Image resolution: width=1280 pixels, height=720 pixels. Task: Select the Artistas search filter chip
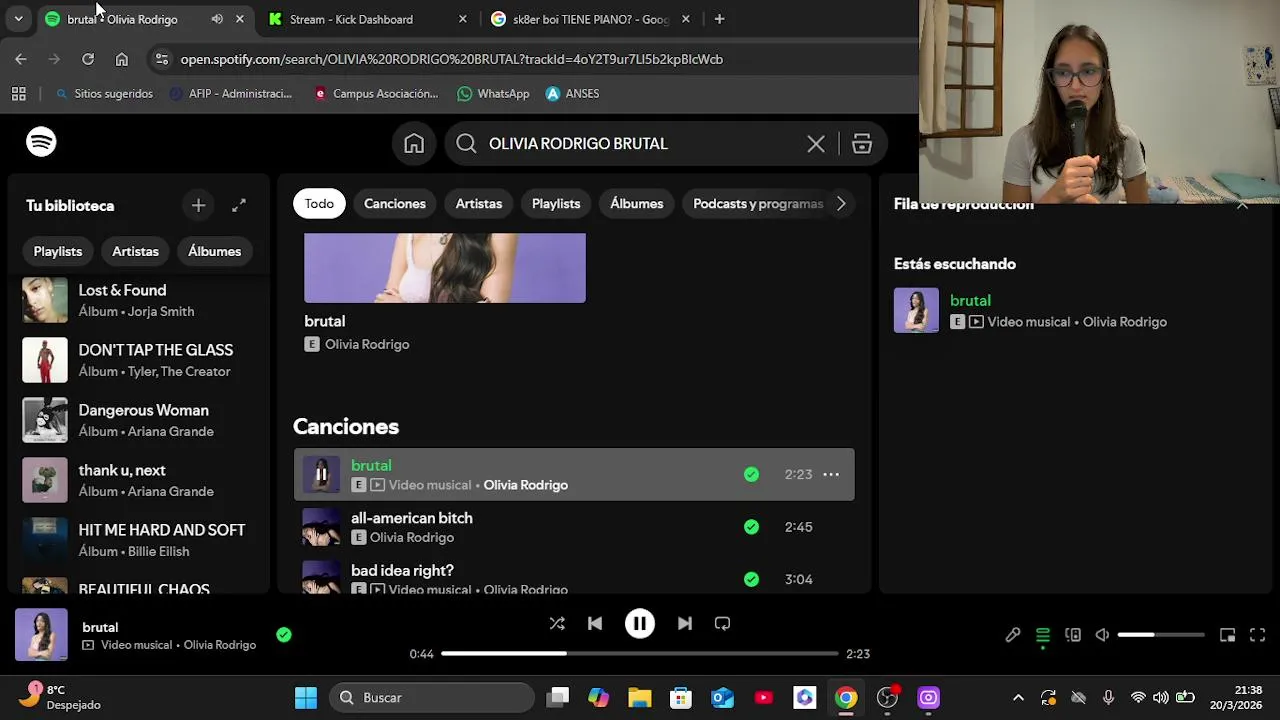pyautogui.click(x=479, y=204)
